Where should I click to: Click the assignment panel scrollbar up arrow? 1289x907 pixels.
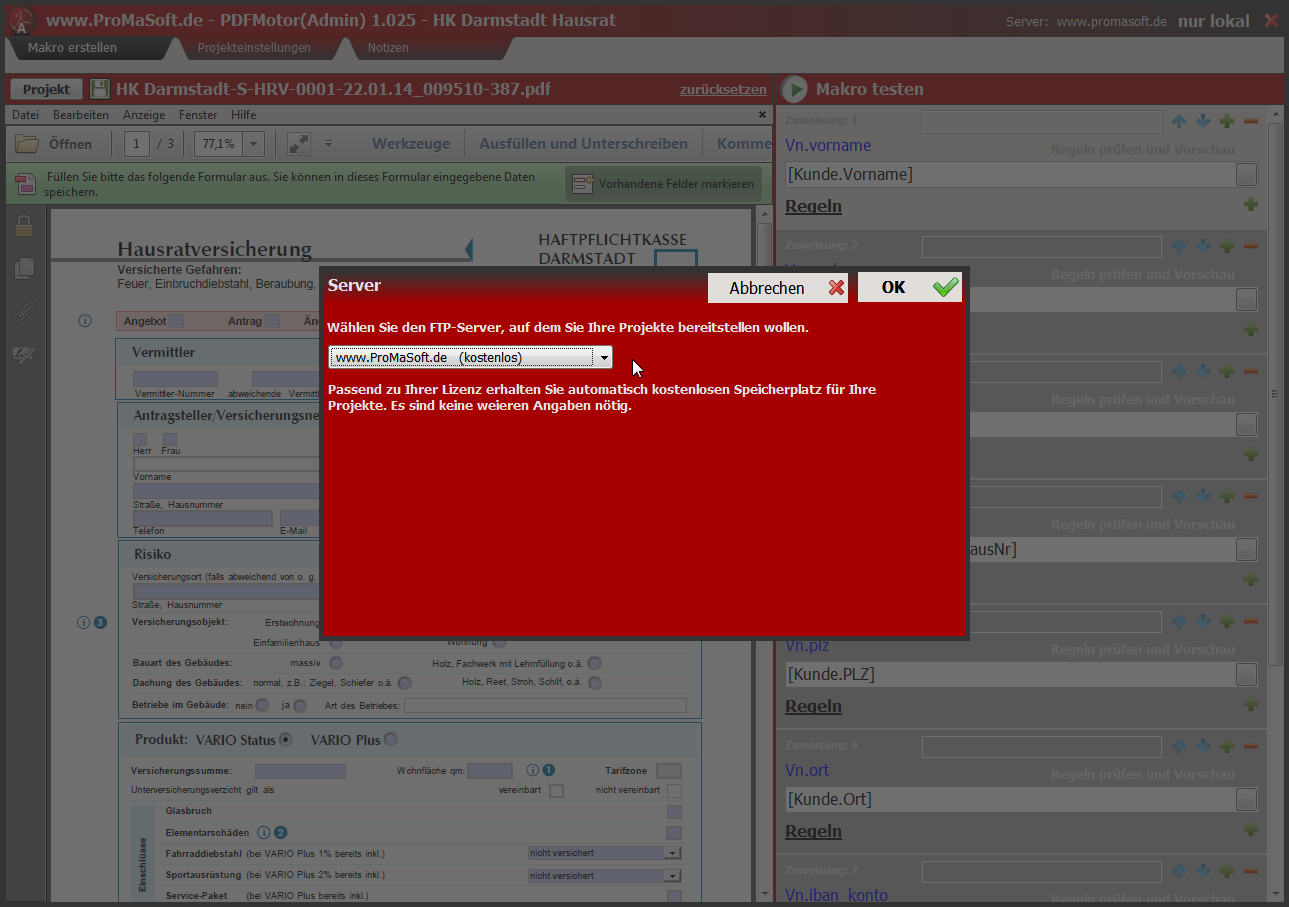coord(1275,116)
